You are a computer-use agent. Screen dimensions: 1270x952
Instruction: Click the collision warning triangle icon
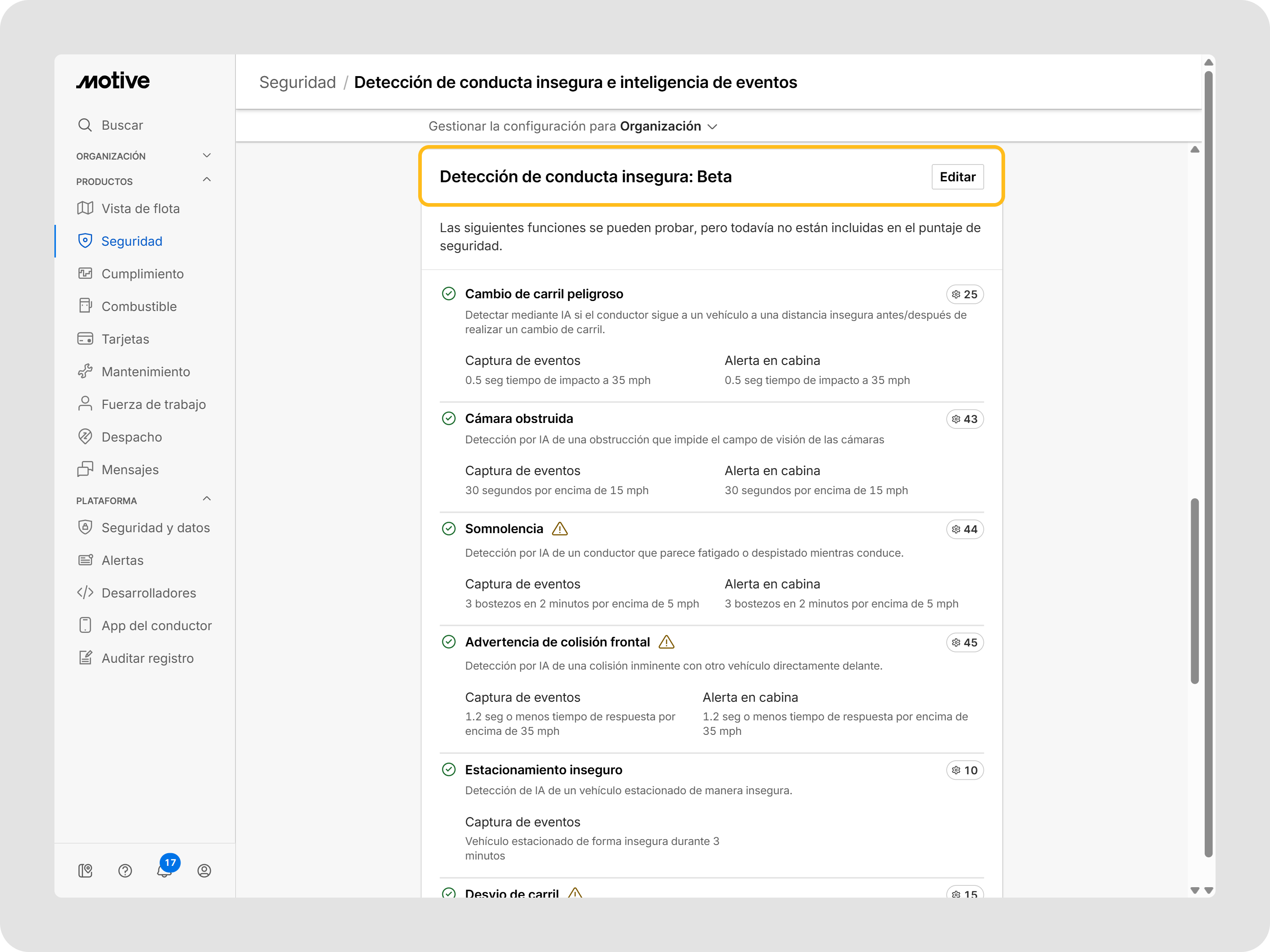click(x=666, y=641)
